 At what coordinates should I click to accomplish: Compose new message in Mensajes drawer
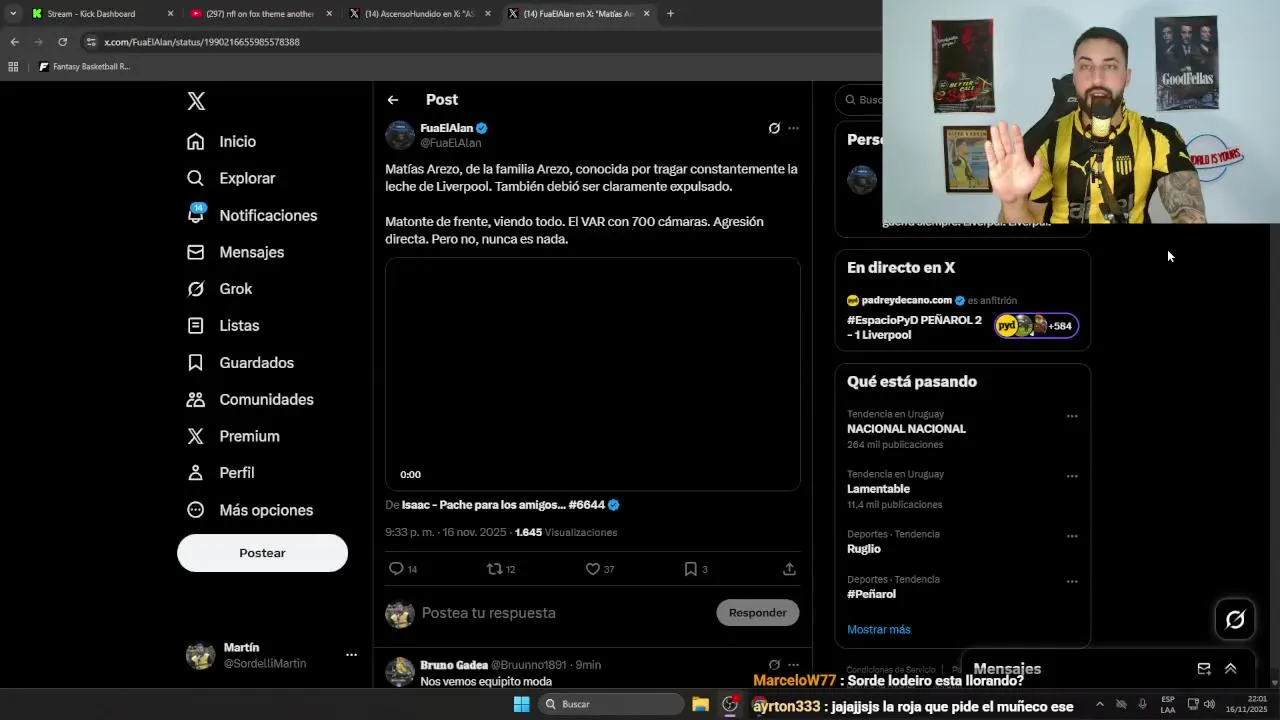(1204, 669)
